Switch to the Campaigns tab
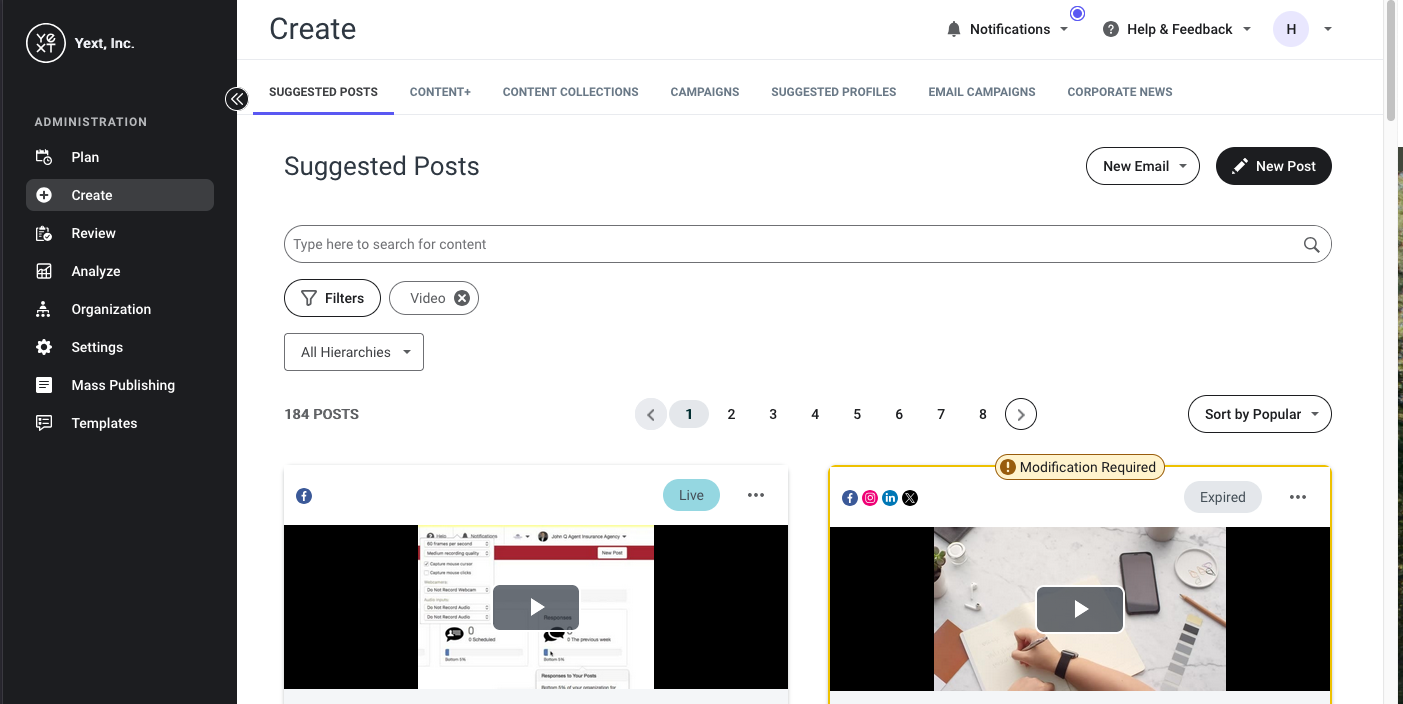1403x704 pixels. coord(705,92)
